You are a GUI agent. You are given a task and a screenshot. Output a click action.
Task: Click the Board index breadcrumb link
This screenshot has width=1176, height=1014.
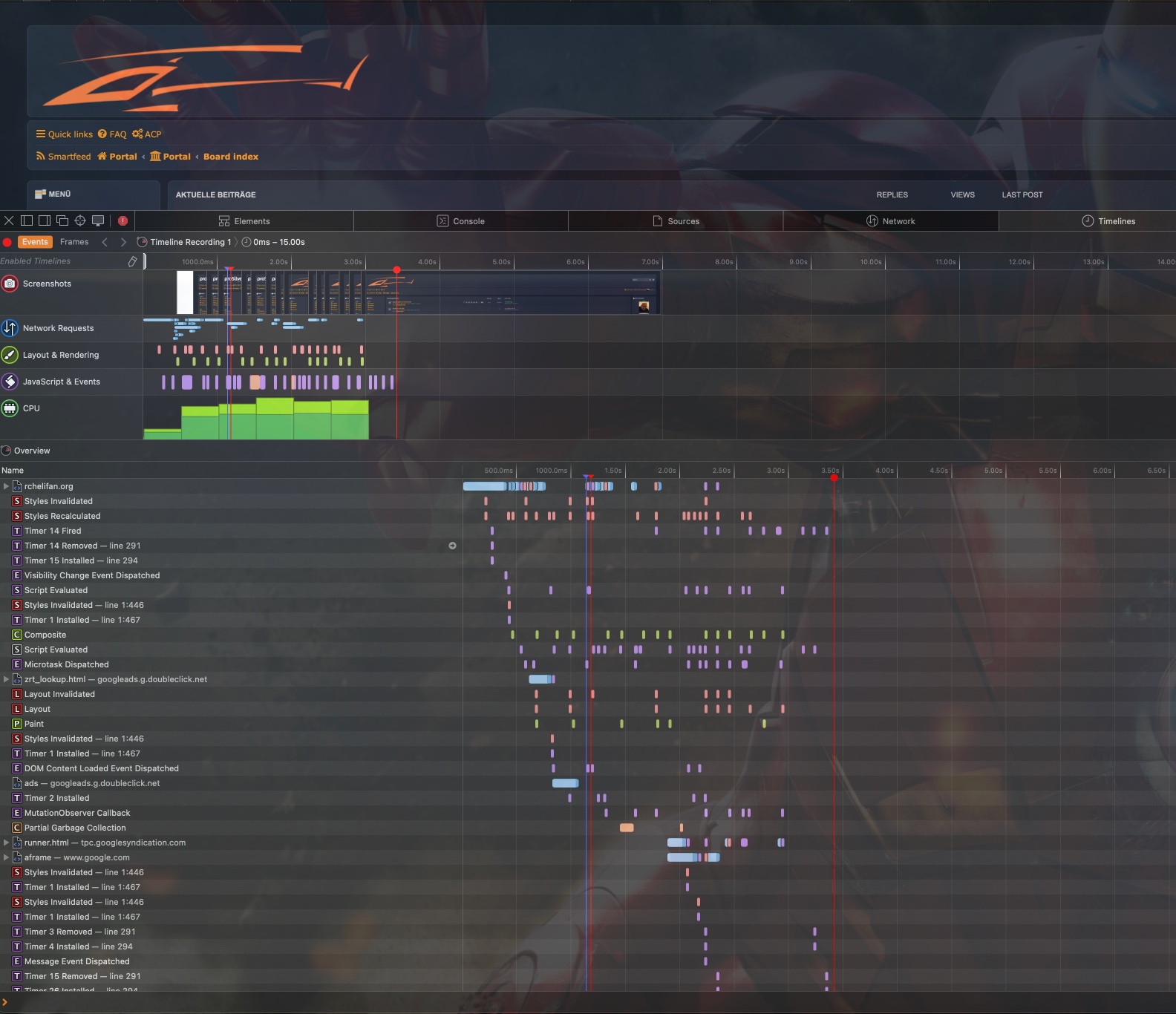pyautogui.click(x=231, y=157)
